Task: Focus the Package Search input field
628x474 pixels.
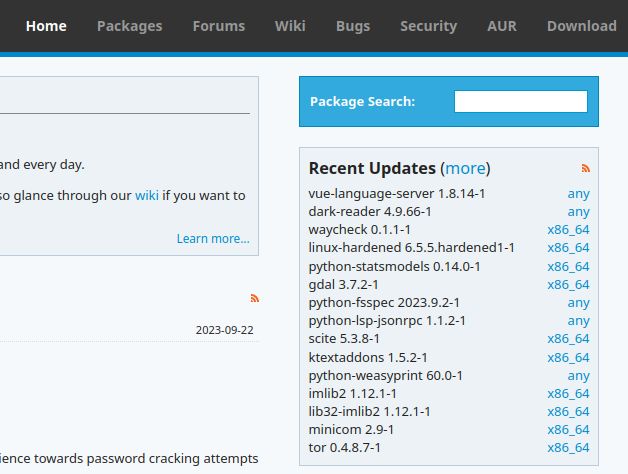Action: [520, 101]
